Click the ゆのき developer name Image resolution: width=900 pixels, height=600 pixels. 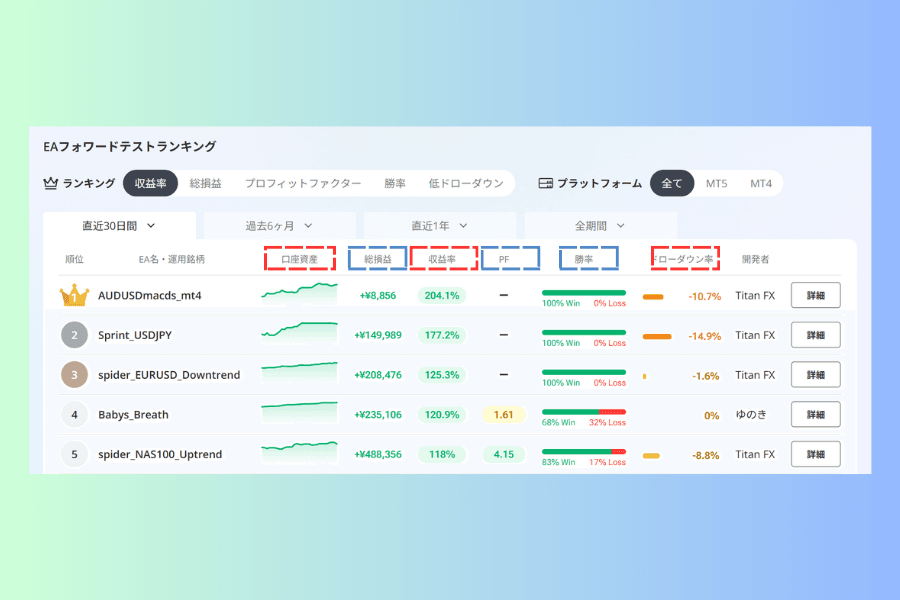[x=751, y=414]
